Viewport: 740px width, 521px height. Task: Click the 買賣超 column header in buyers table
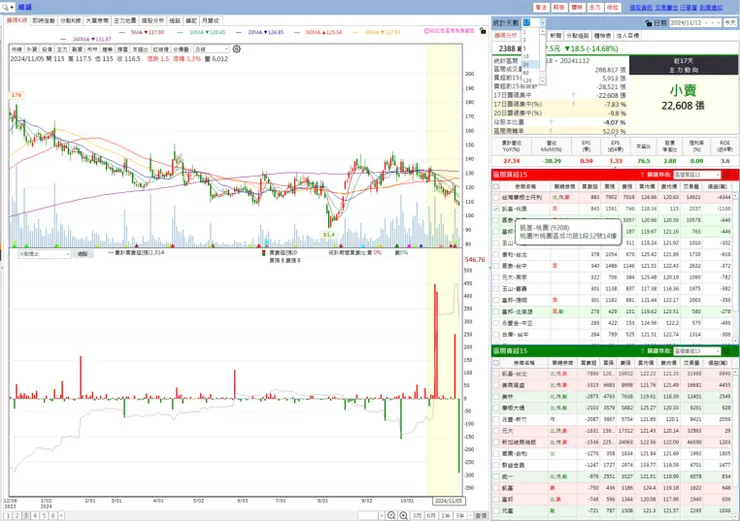(589, 186)
